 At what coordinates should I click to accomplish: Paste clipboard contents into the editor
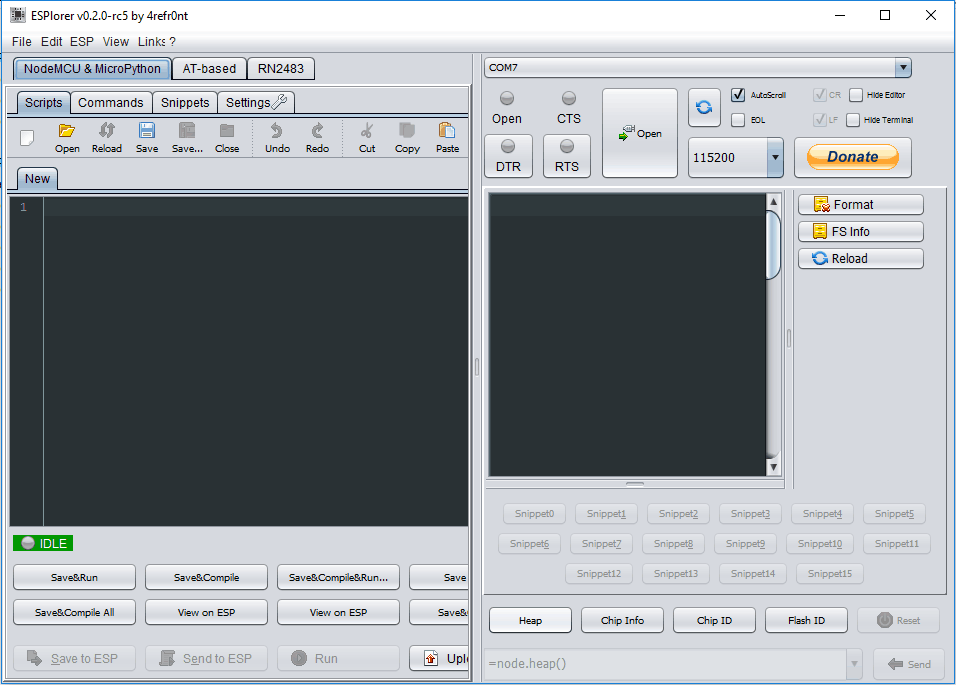tap(446, 137)
